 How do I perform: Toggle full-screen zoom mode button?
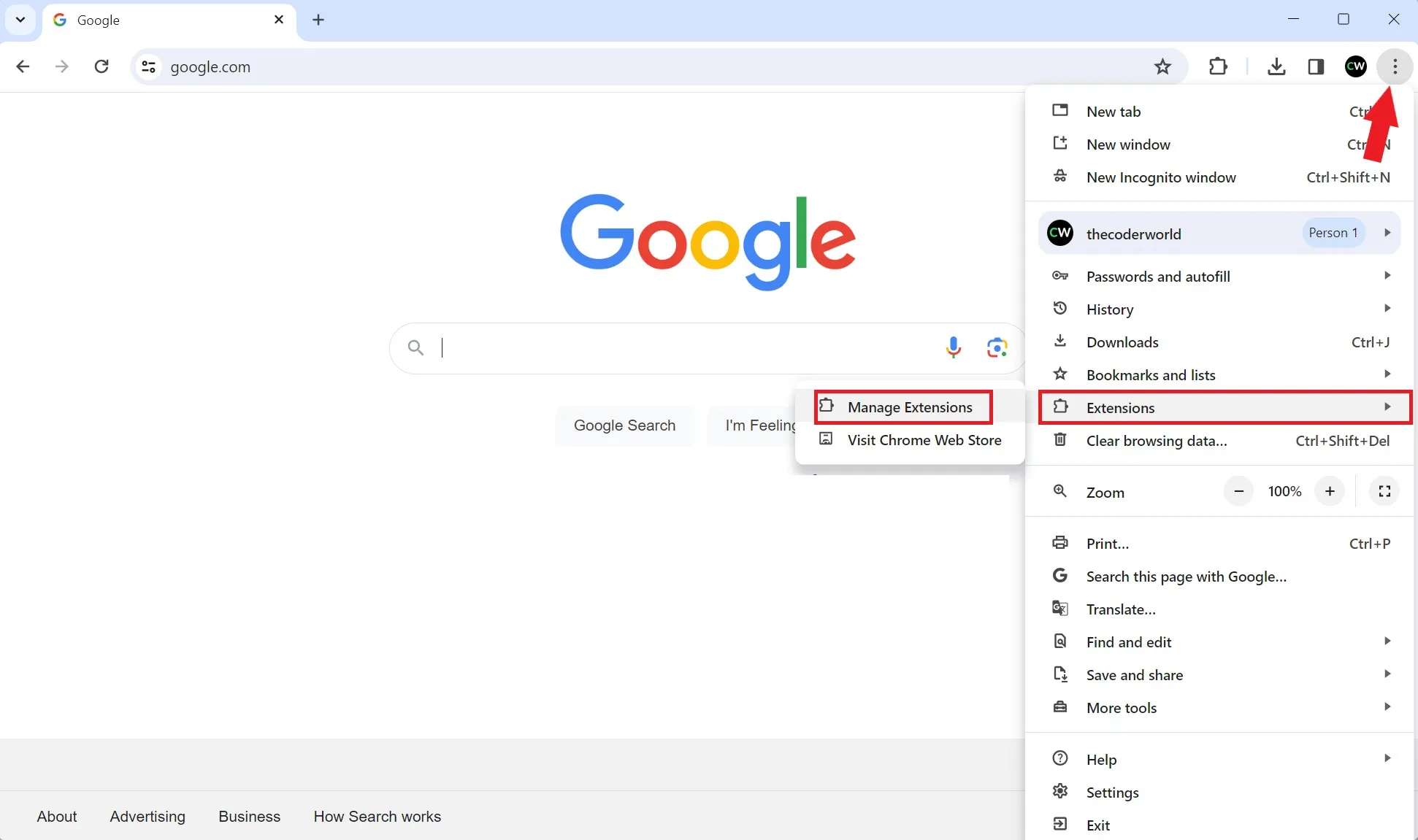point(1384,491)
